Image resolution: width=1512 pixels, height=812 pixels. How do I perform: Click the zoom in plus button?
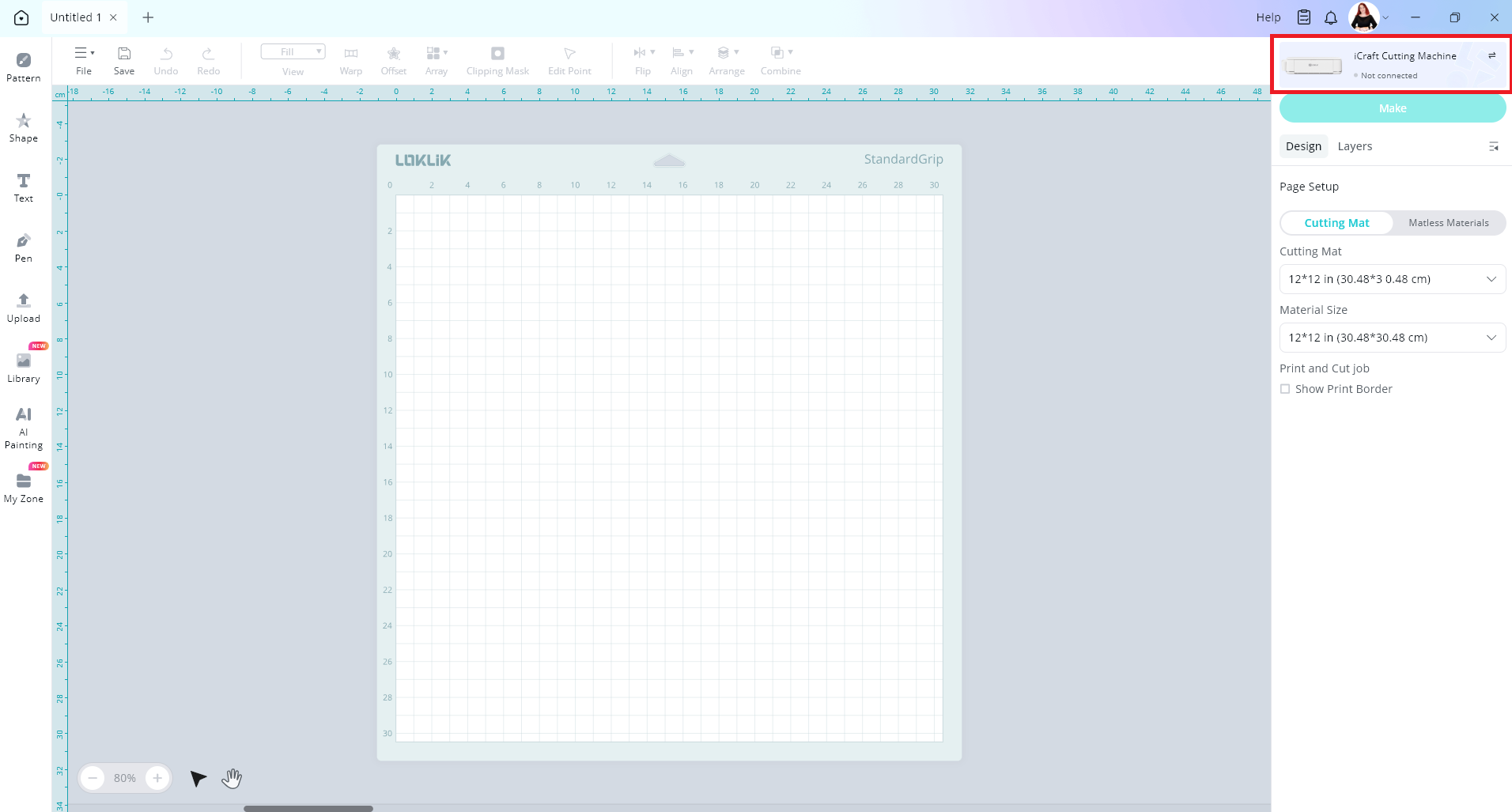click(157, 778)
